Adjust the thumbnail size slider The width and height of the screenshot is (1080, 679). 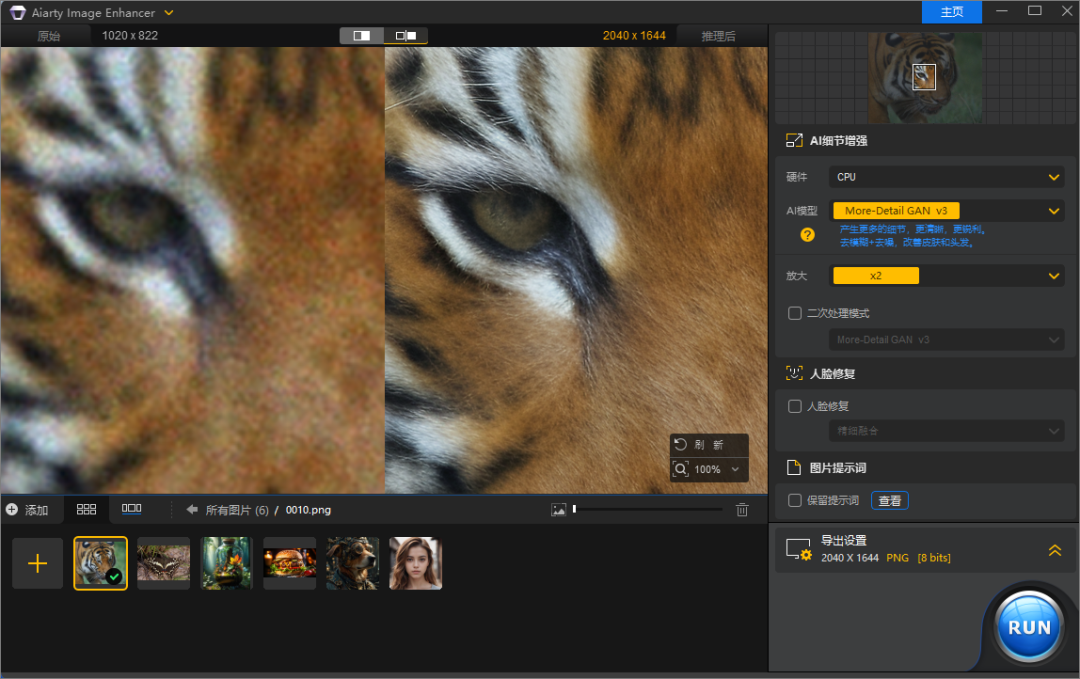coord(647,510)
